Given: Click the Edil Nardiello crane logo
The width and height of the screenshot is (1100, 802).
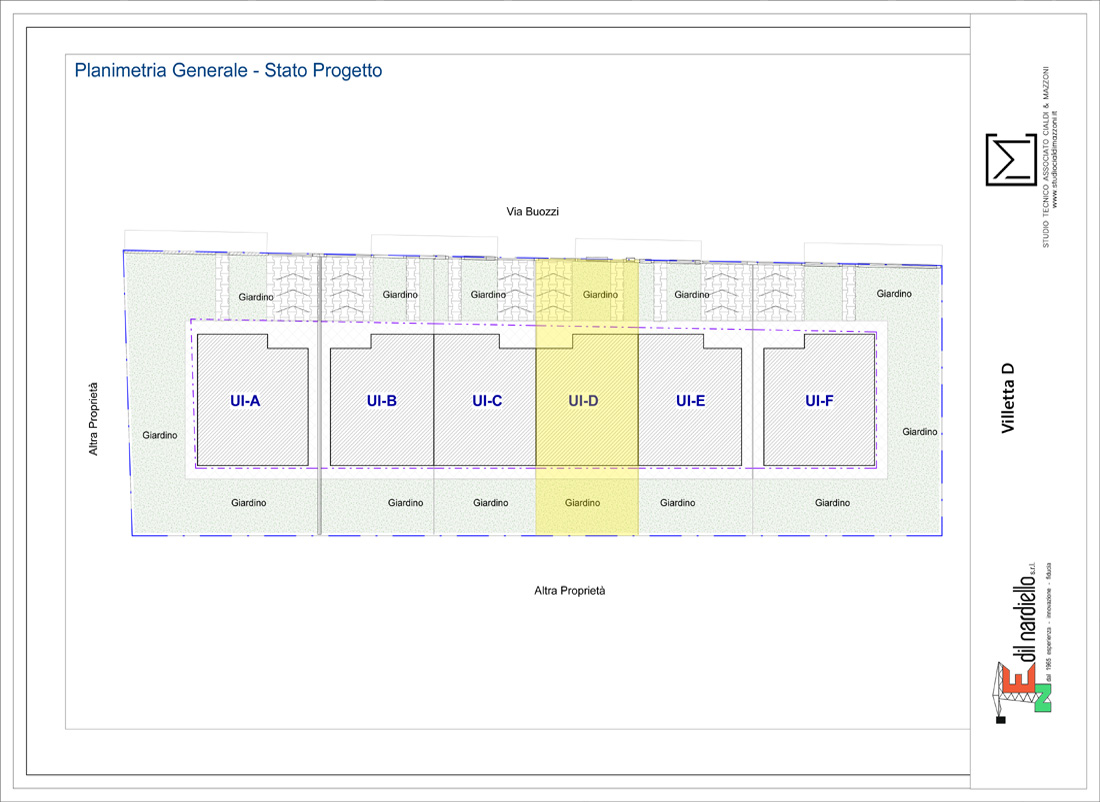Looking at the screenshot, I should (x=1021, y=691).
